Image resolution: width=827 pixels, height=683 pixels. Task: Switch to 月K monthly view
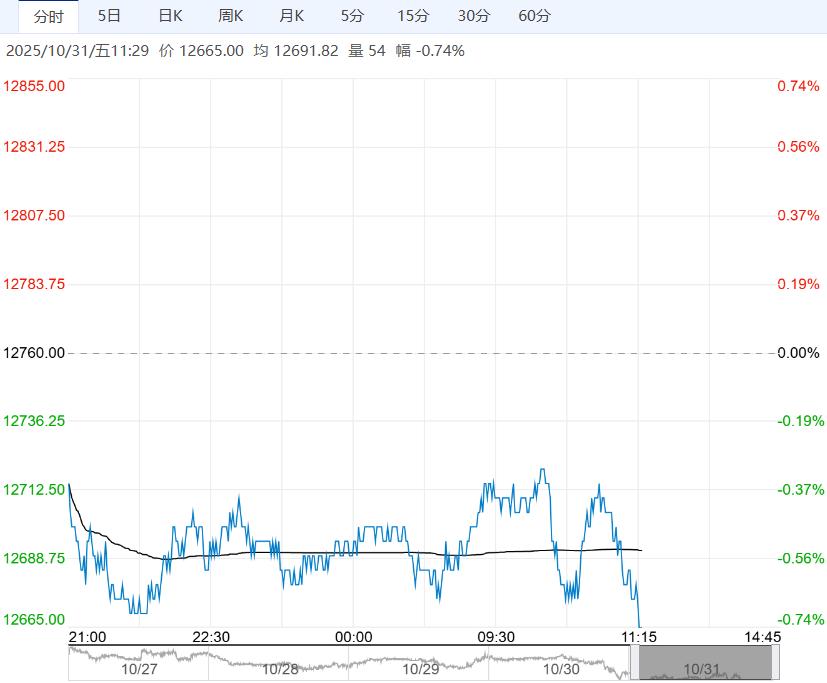(x=292, y=16)
